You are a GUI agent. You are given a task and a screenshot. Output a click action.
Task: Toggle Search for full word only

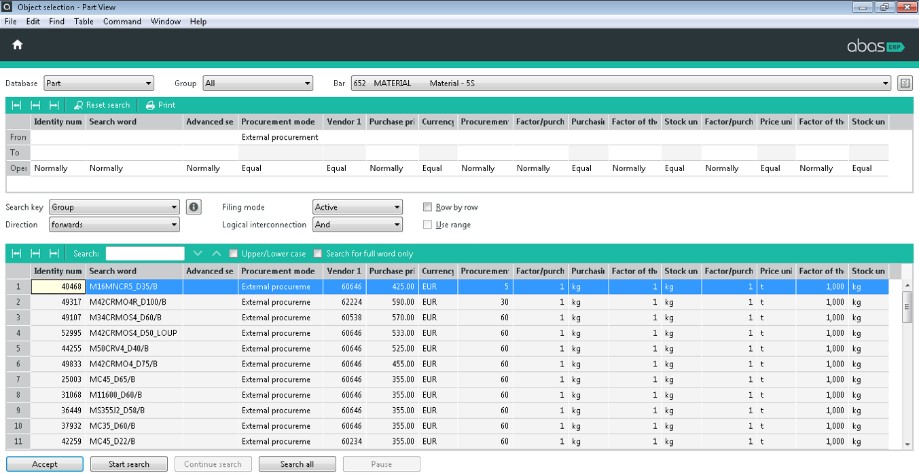click(x=318, y=254)
